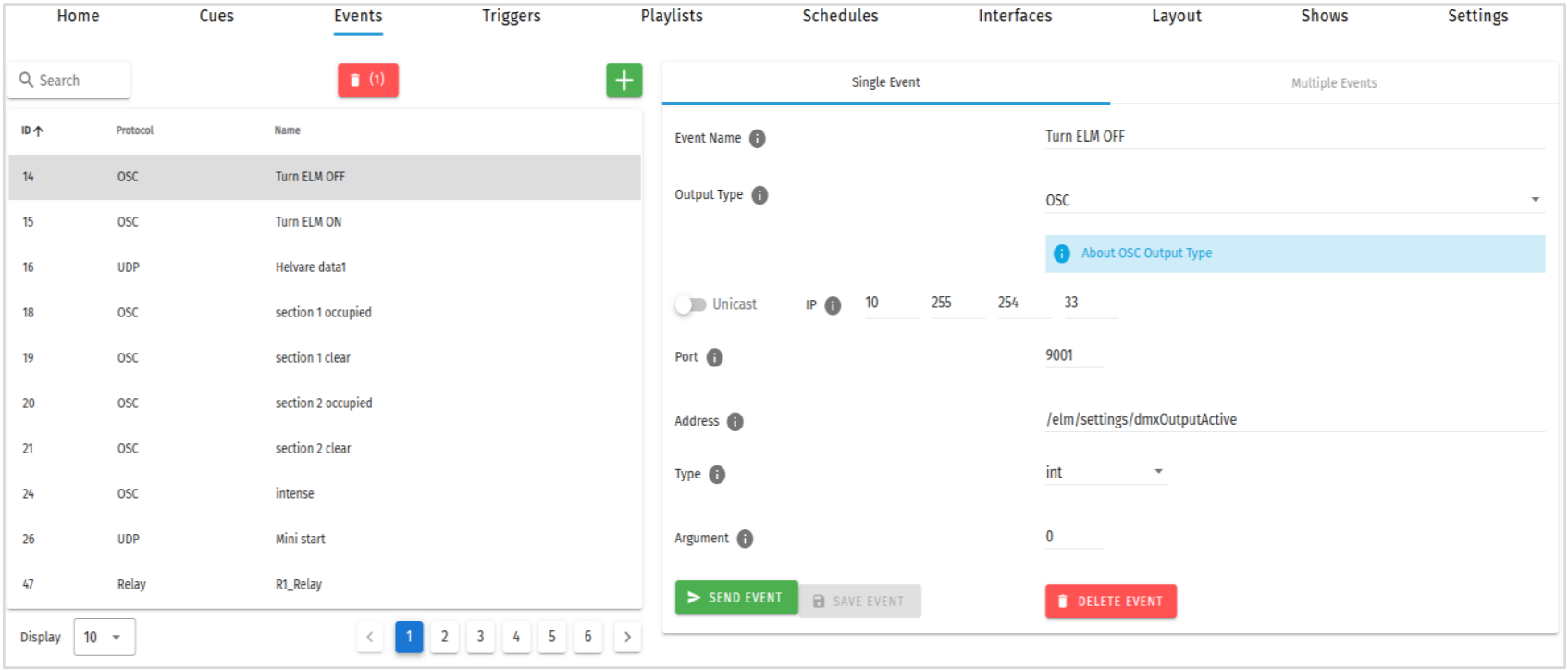Image resolution: width=1568 pixels, height=670 pixels.
Task: Click the DELETE EVENT button
Action: (x=1111, y=602)
